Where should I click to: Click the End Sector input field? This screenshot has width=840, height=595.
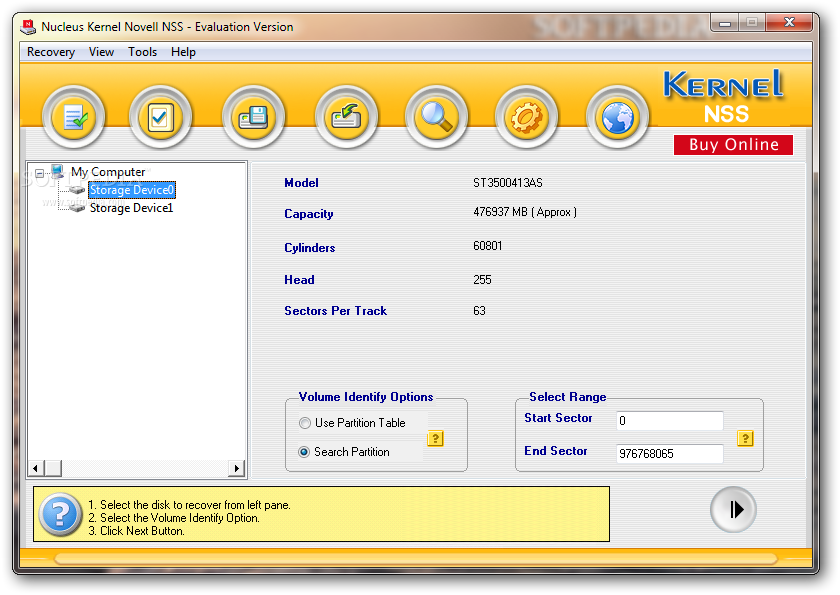coord(670,454)
